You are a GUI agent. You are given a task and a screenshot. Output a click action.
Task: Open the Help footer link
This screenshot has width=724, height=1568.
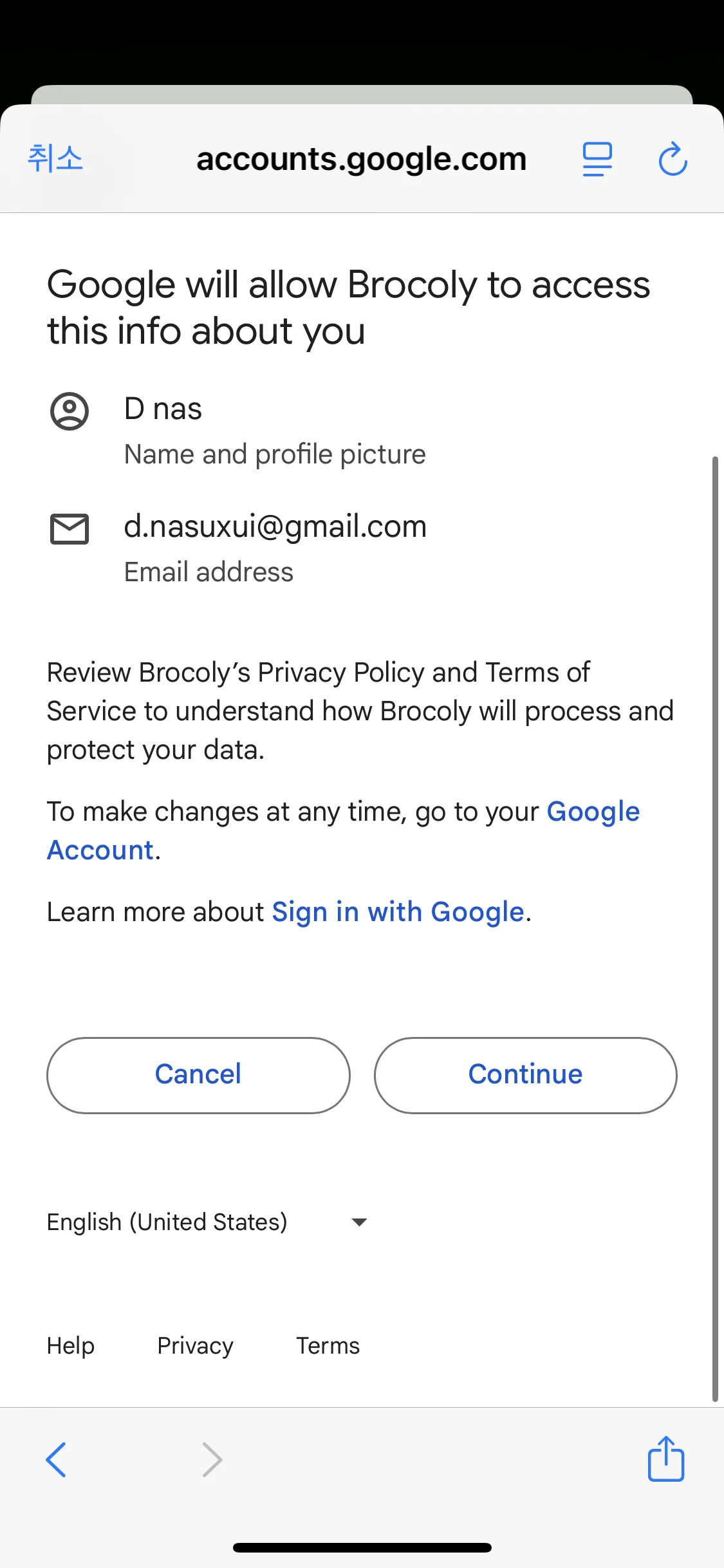[71, 1346]
